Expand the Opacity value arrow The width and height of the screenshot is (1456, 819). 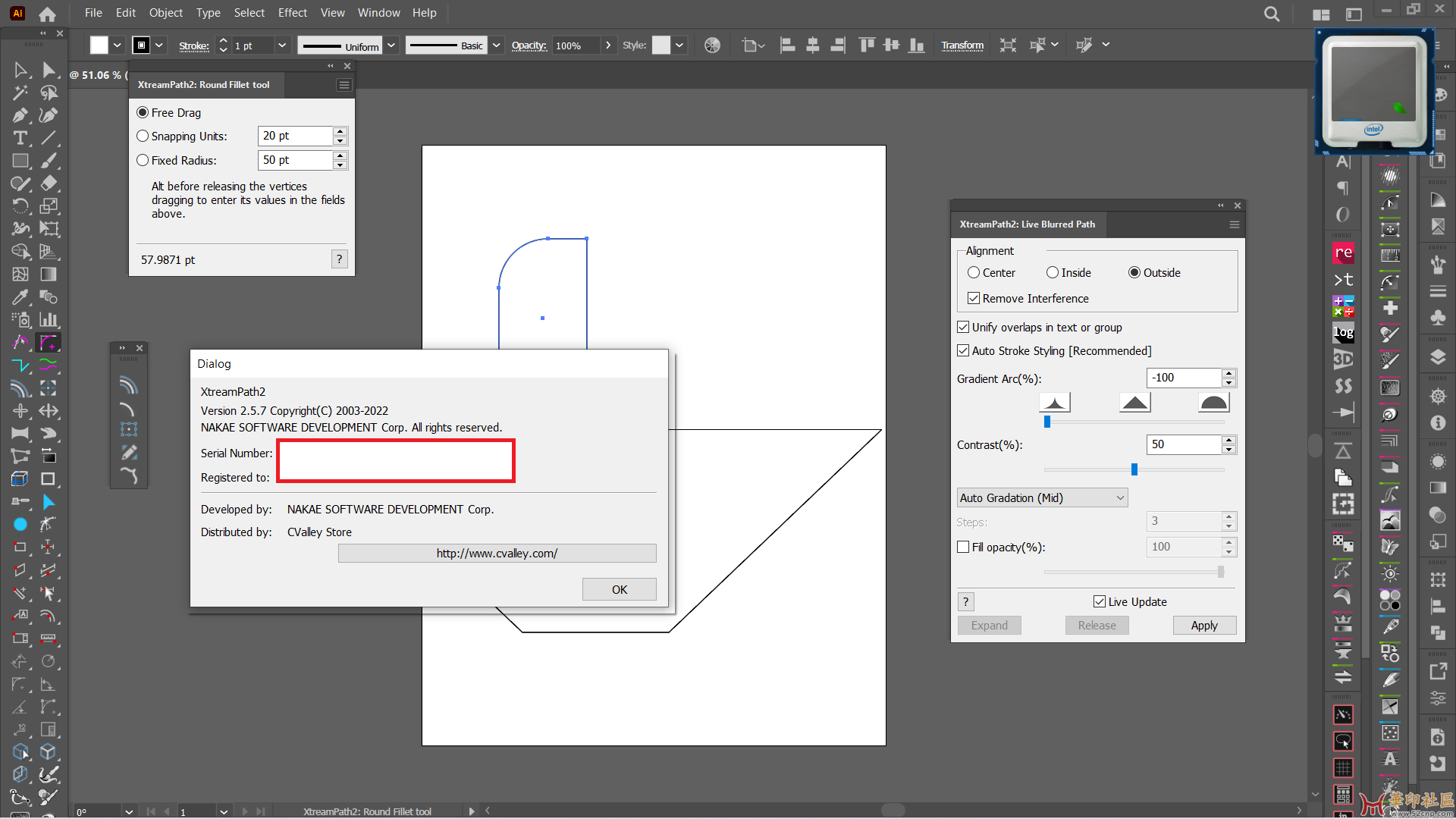[x=608, y=45]
